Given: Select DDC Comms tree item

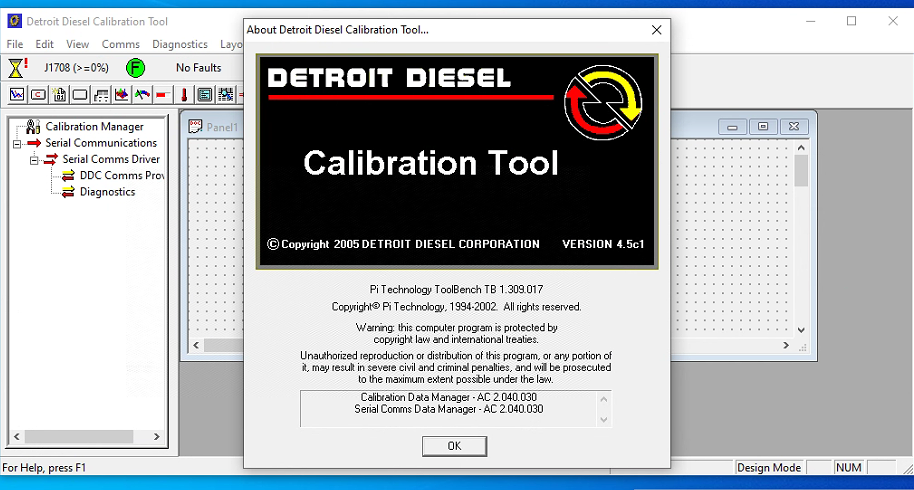Looking at the screenshot, I should point(122,175).
